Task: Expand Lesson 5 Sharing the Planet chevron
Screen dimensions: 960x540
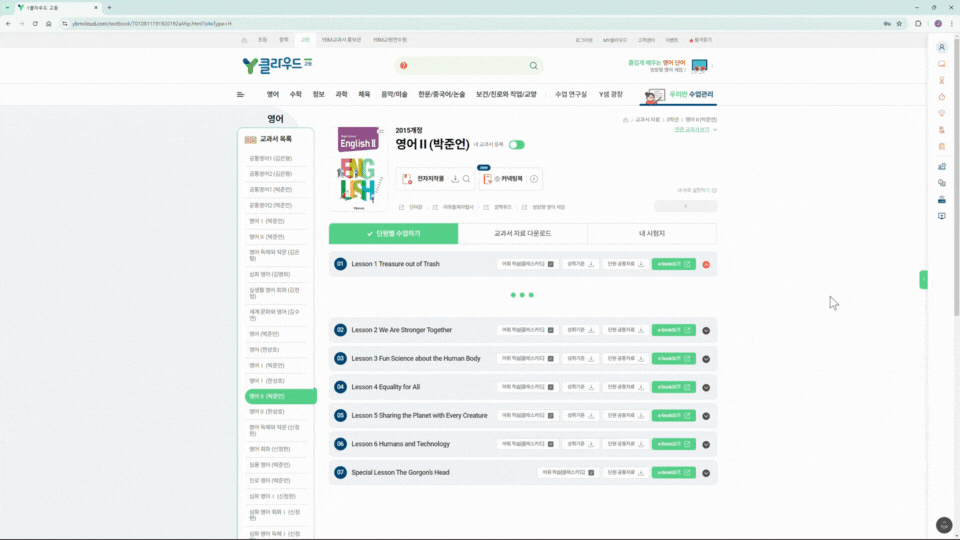Action: (x=706, y=416)
